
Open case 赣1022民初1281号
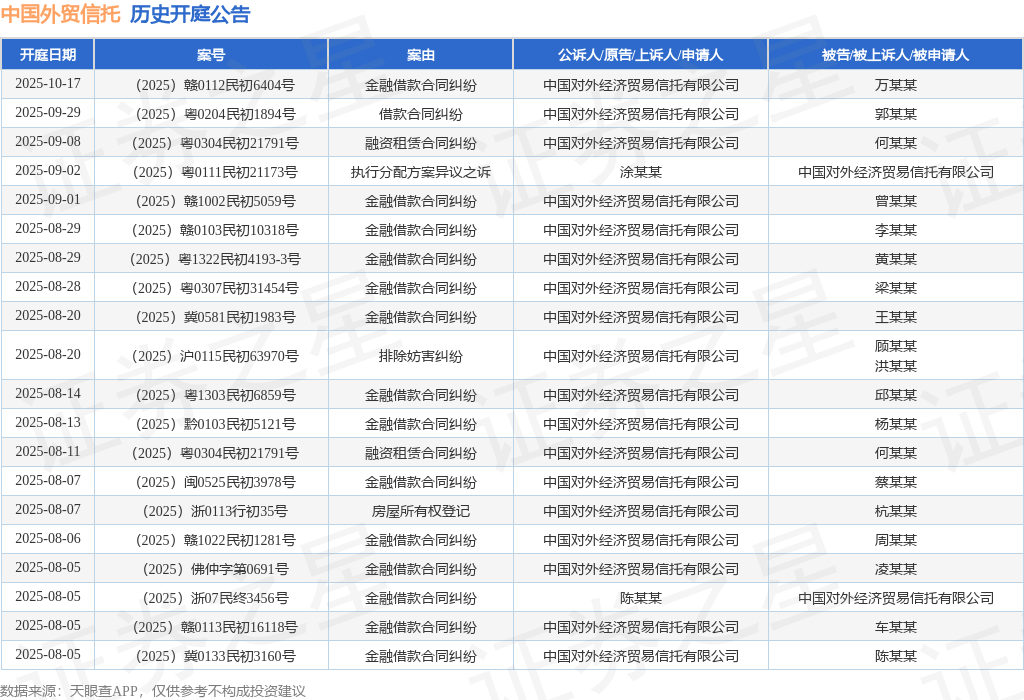(x=215, y=540)
